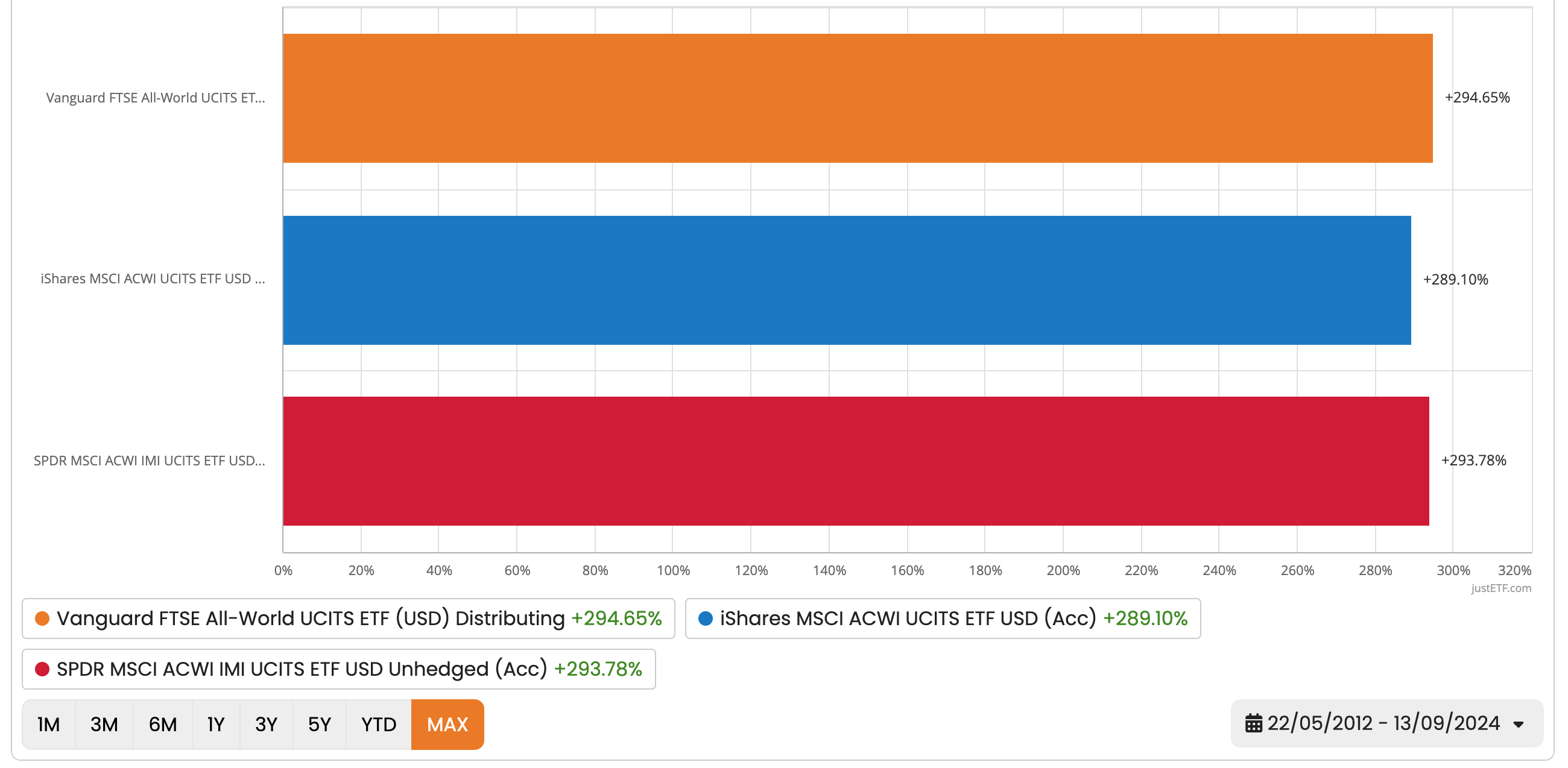This screenshot has height=768, width=1568.
Task: Show the 3Y performance period
Action: coord(266,724)
